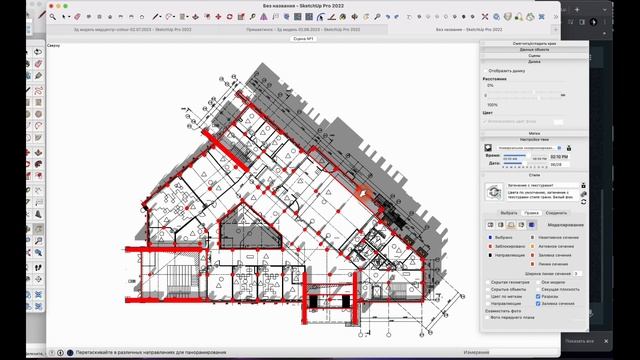Collapse the 'Настройки тени' panel
Viewport: 640px width, 360px height.
[534, 140]
